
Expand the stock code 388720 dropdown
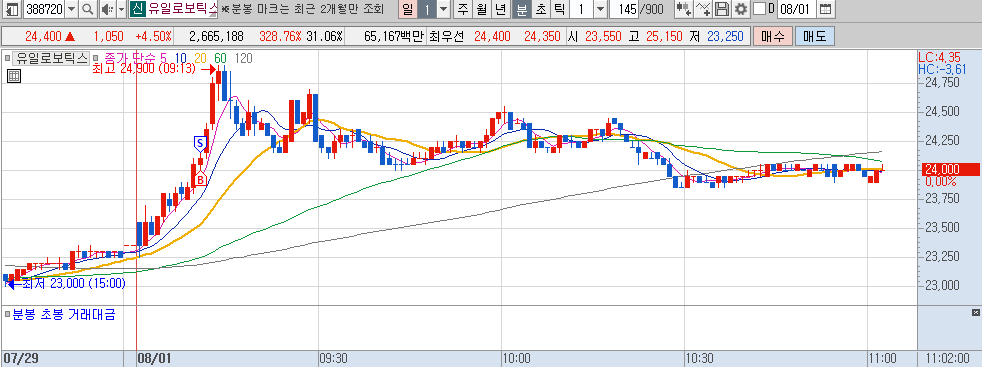[71, 9]
